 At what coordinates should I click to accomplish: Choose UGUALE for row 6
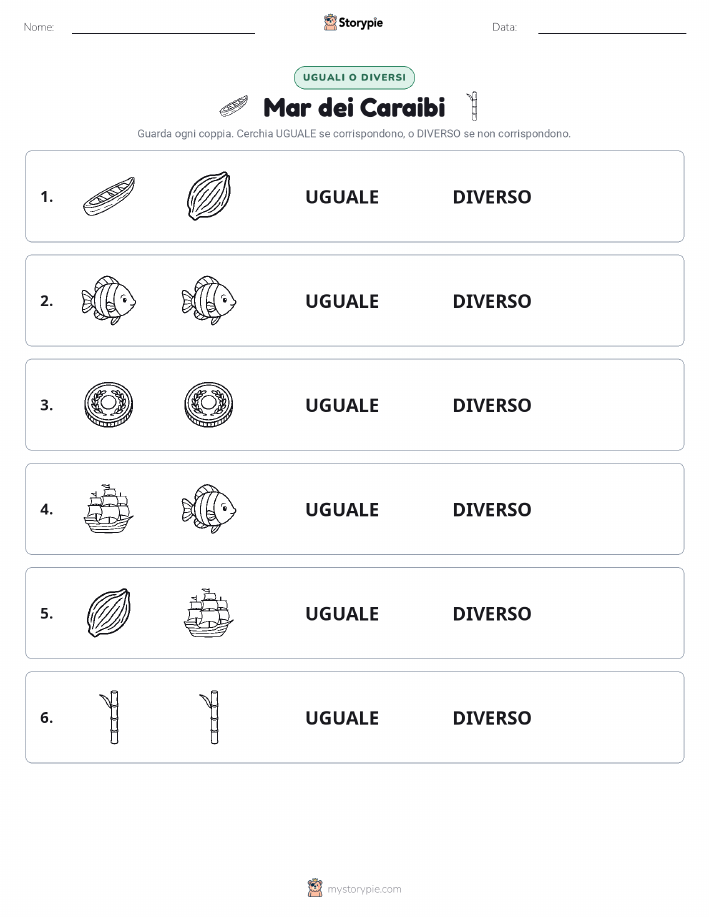point(342,718)
